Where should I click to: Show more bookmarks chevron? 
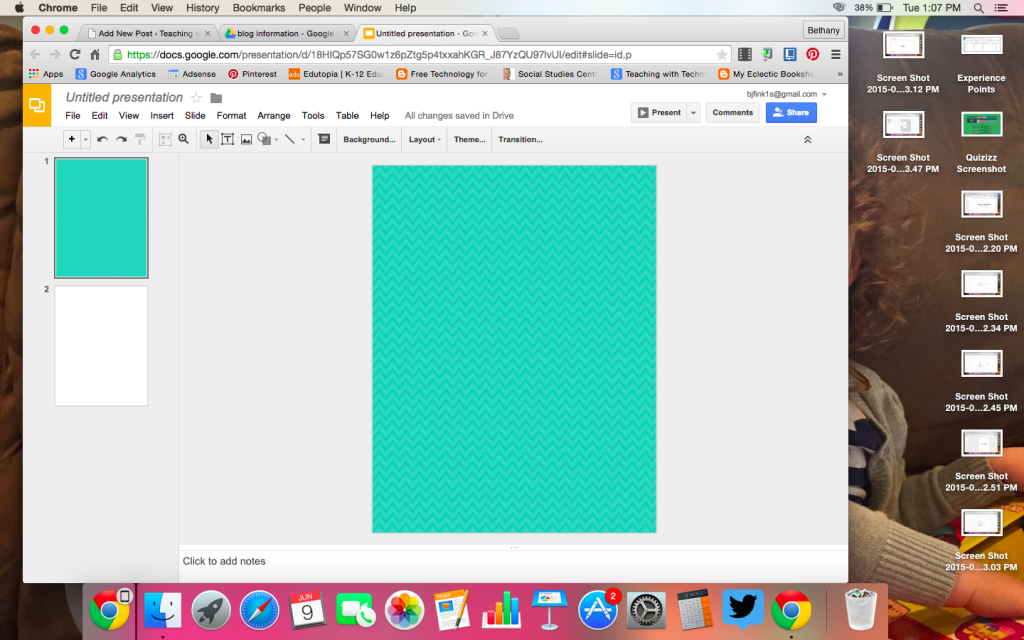pos(840,74)
